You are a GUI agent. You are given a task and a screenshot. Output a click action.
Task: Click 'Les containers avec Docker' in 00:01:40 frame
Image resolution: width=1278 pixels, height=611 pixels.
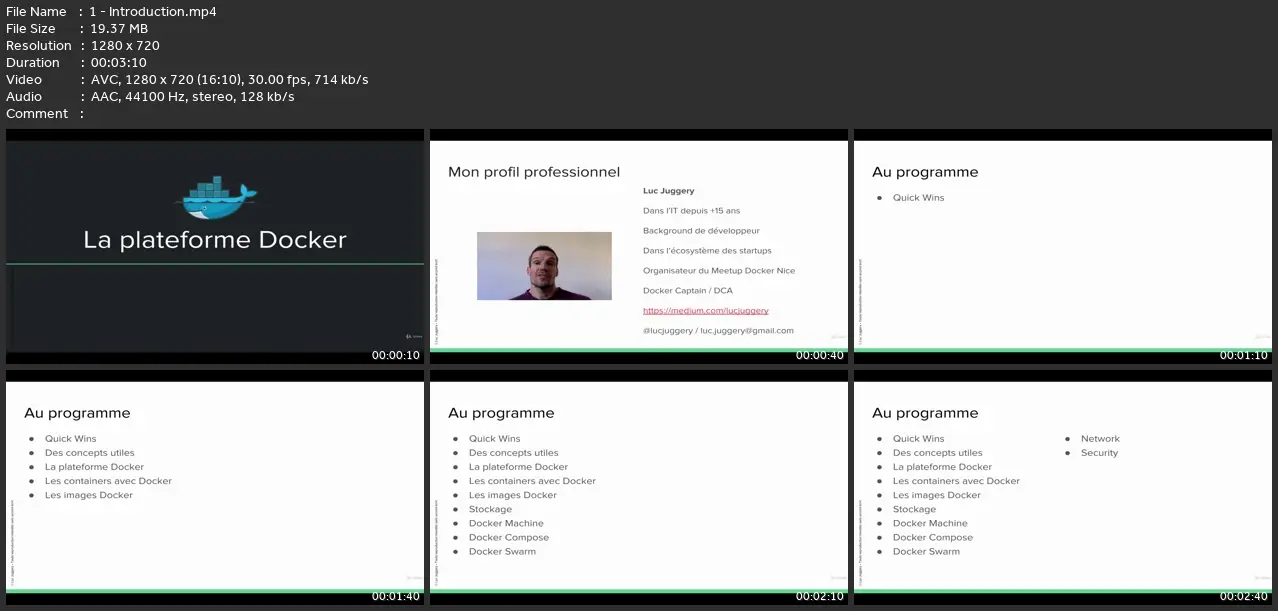(108, 481)
